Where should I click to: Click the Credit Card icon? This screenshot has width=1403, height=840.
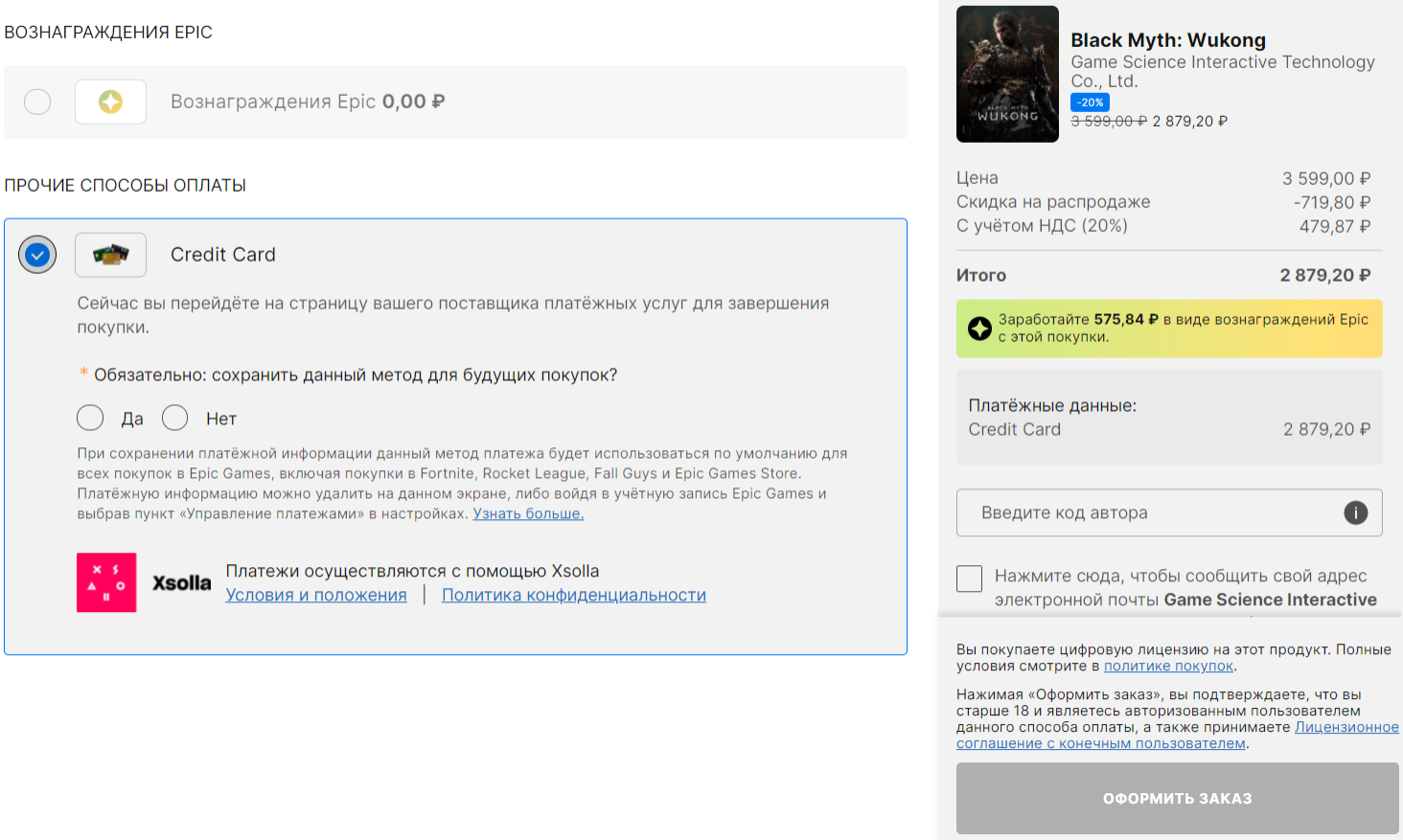tap(110, 255)
